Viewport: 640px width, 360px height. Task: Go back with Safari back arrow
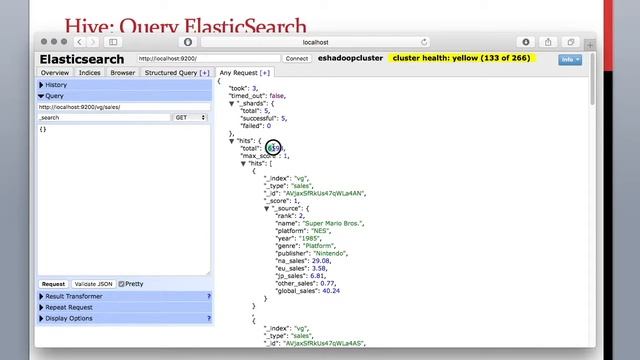80,42
